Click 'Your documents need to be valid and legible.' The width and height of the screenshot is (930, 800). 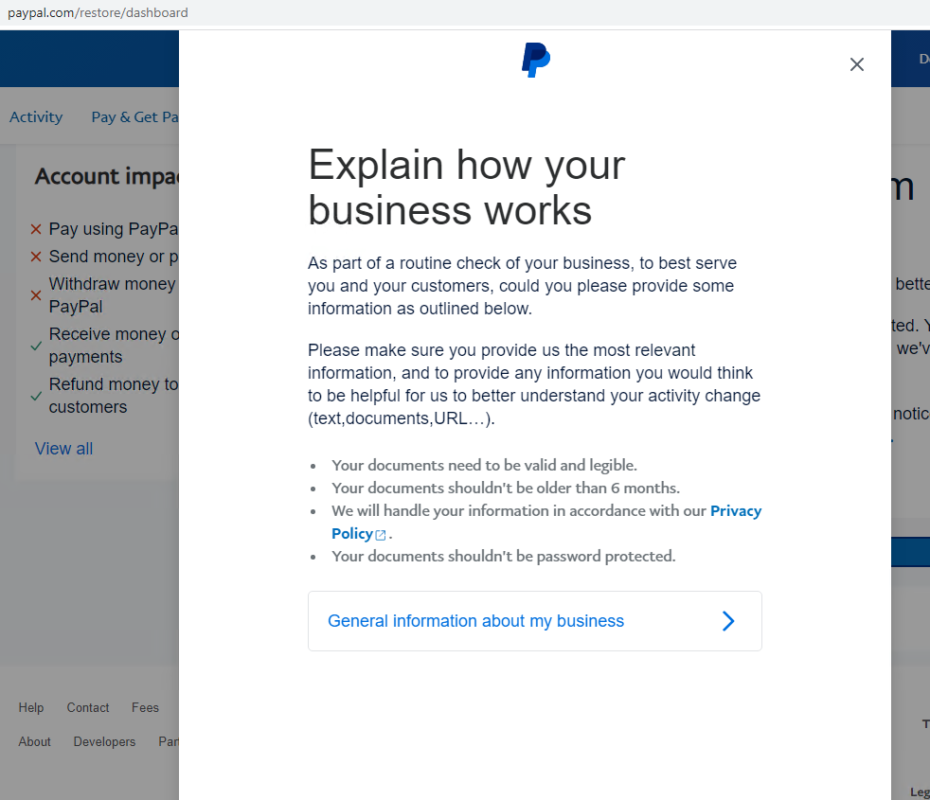(484, 465)
